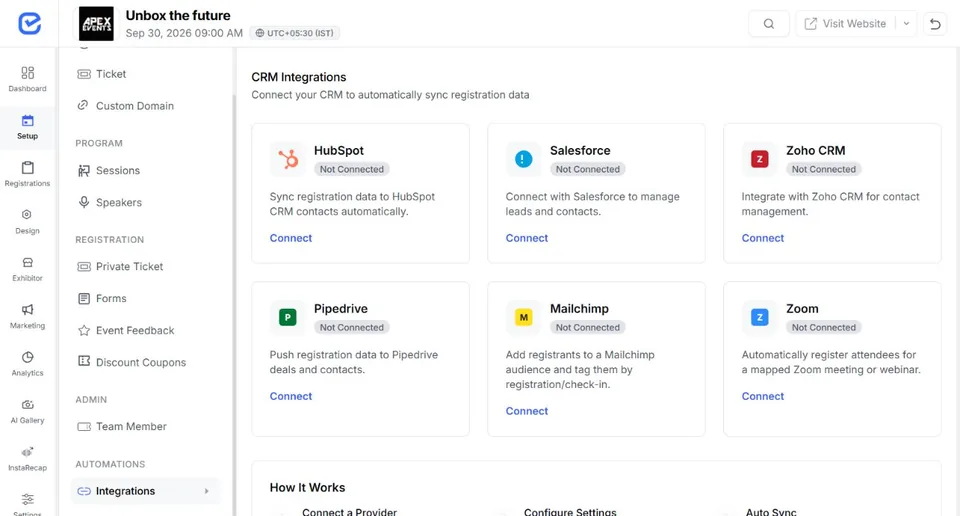
Task: Click Mailchimp's Not Connected status badge
Action: (588, 327)
